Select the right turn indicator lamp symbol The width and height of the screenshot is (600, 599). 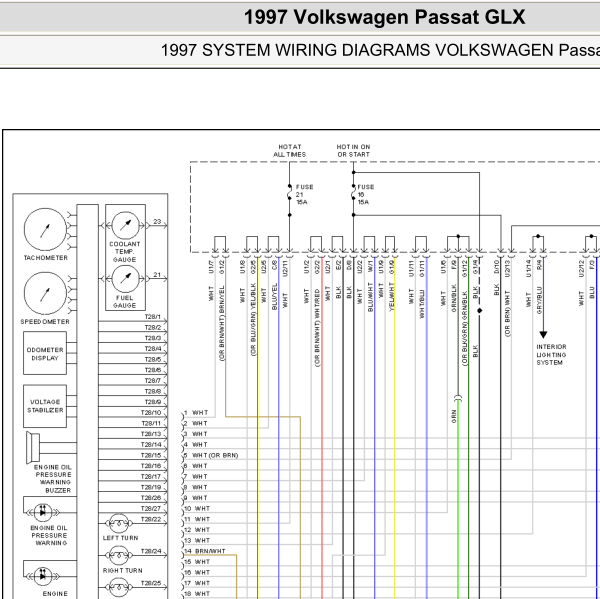coord(119,555)
